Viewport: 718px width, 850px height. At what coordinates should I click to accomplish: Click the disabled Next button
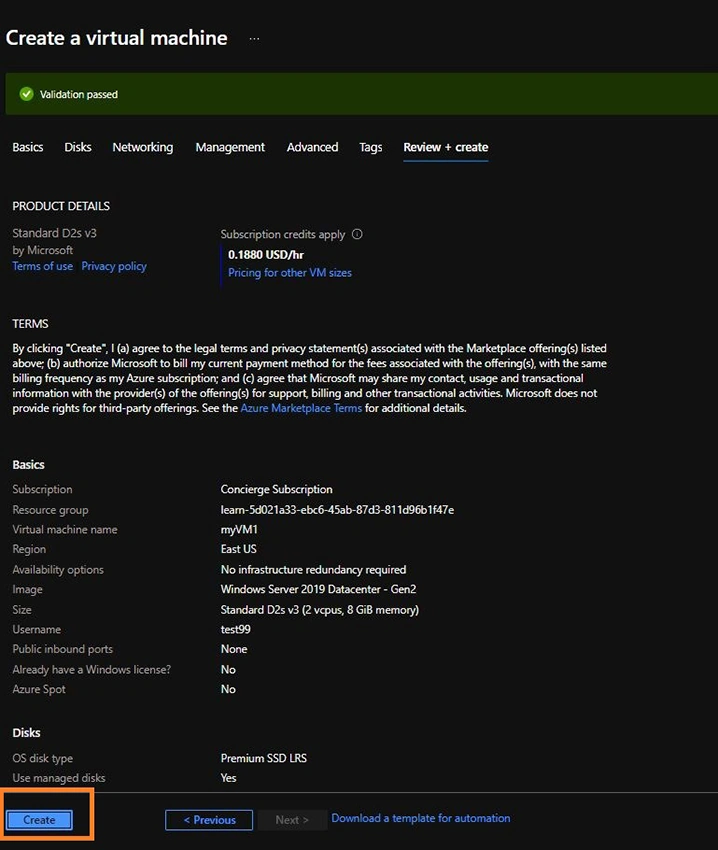[x=292, y=820]
